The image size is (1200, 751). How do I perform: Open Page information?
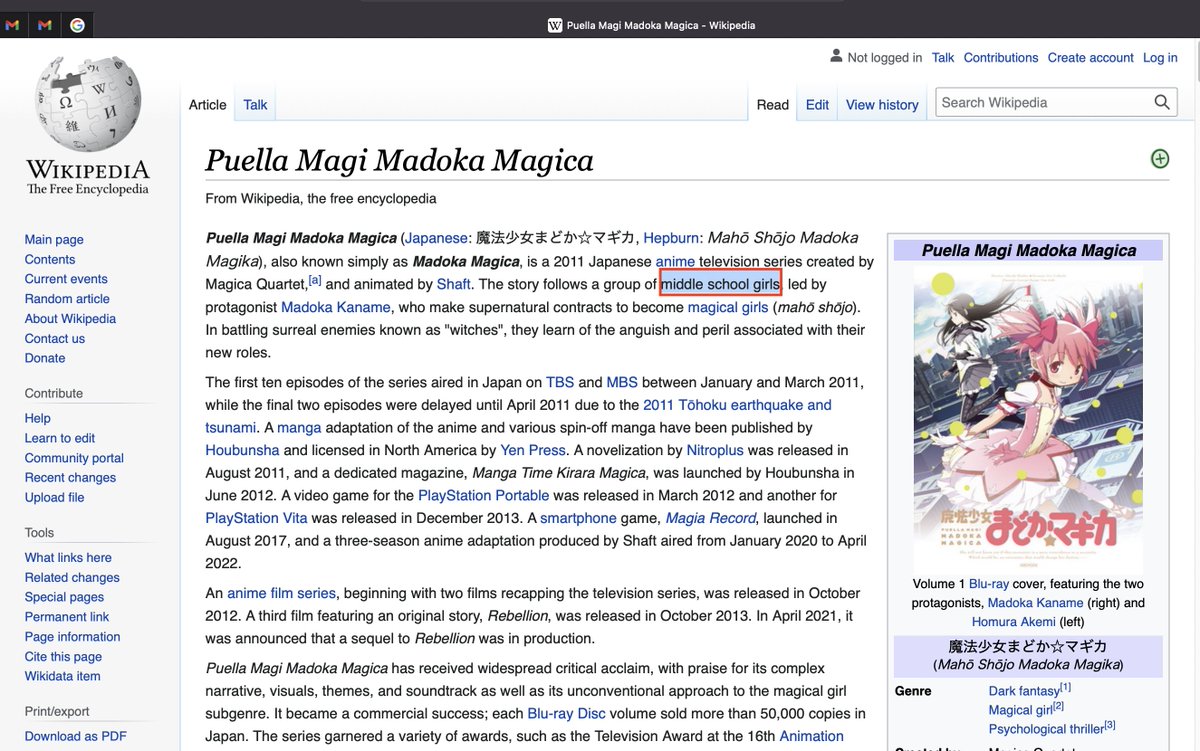[x=72, y=637]
